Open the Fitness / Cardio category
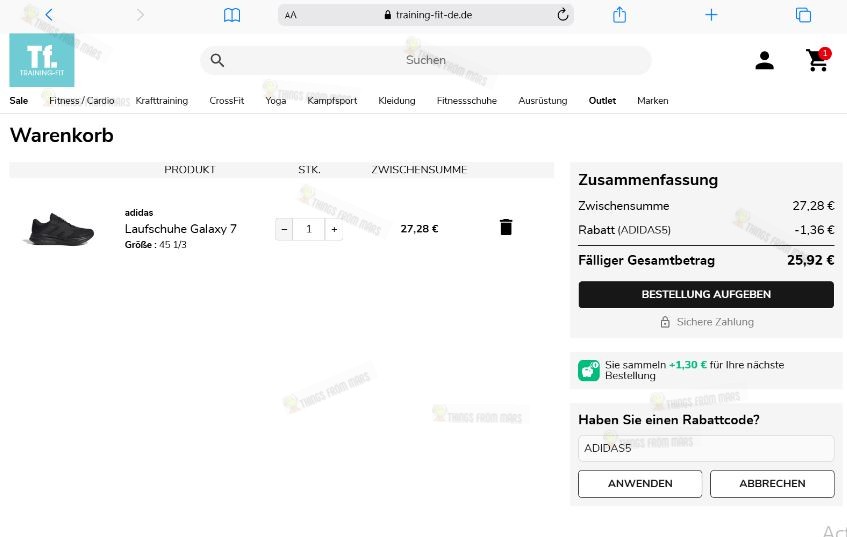Viewport: 847px width, 537px height. (x=82, y=100)
